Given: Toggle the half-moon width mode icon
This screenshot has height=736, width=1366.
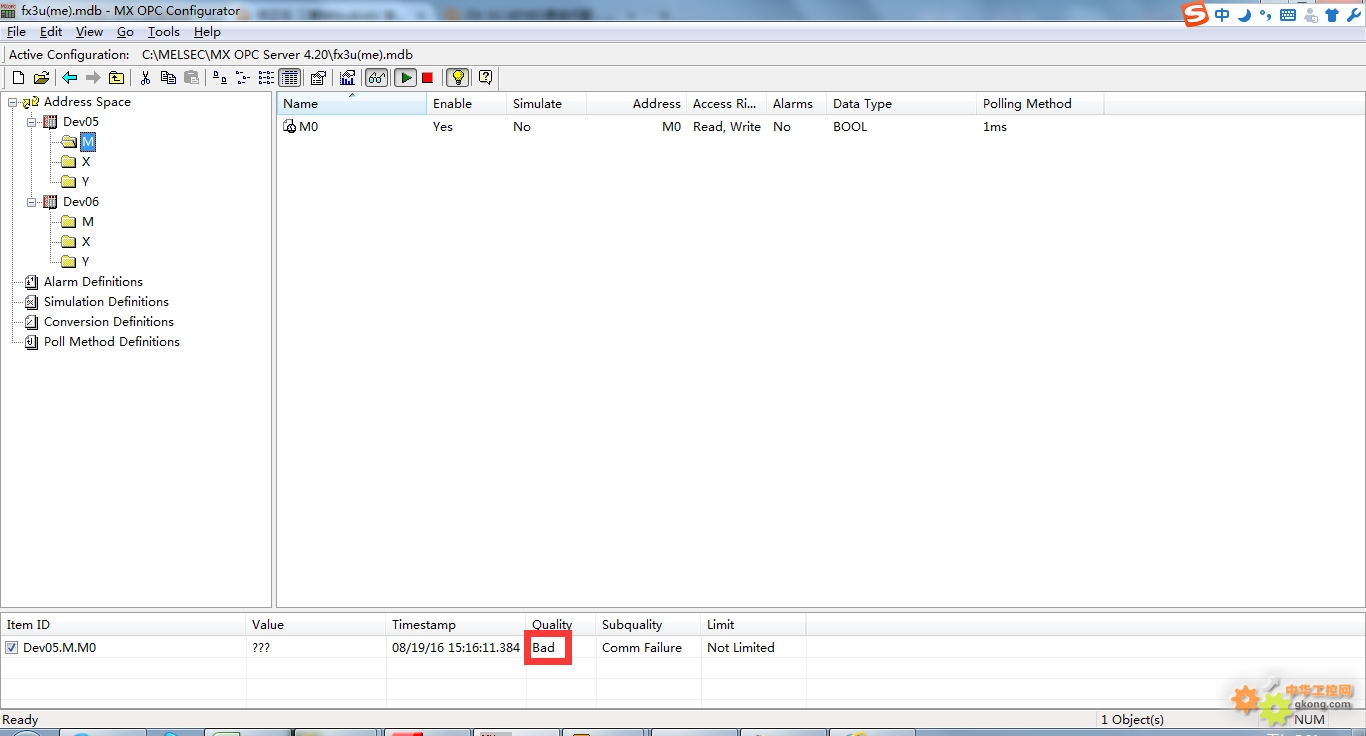Looking at the screenshot, I should pyautogui.click(x=1244, y=15).
